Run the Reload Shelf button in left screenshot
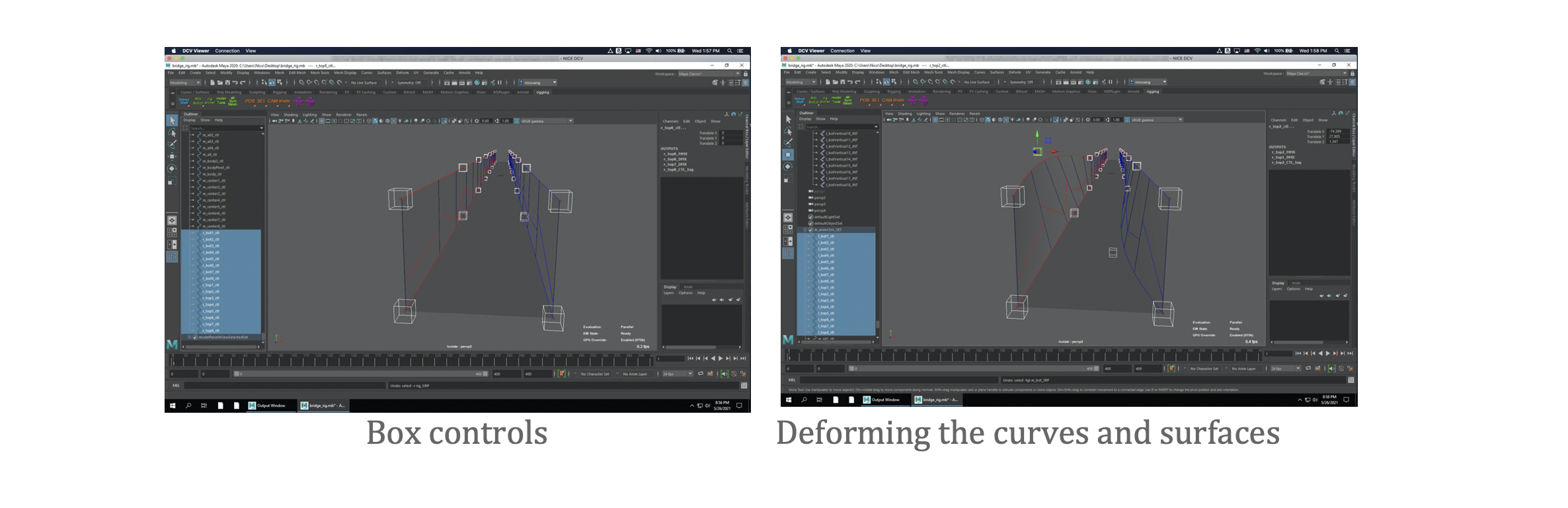This screenshot has width=1568, height=508. (184, 101)
